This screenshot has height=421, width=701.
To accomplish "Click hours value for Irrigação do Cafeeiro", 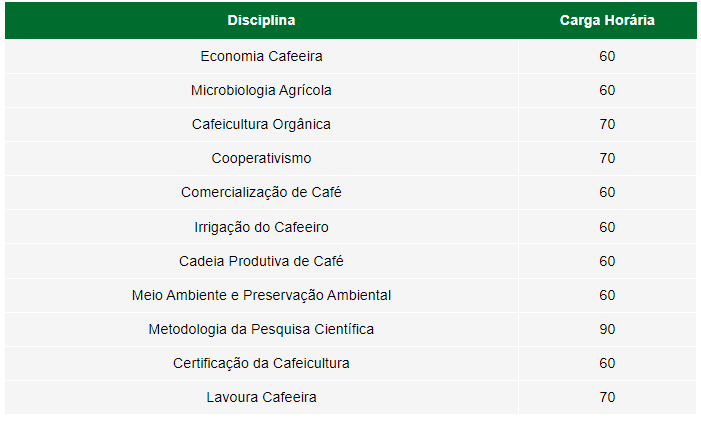I will tap(607, 227).
